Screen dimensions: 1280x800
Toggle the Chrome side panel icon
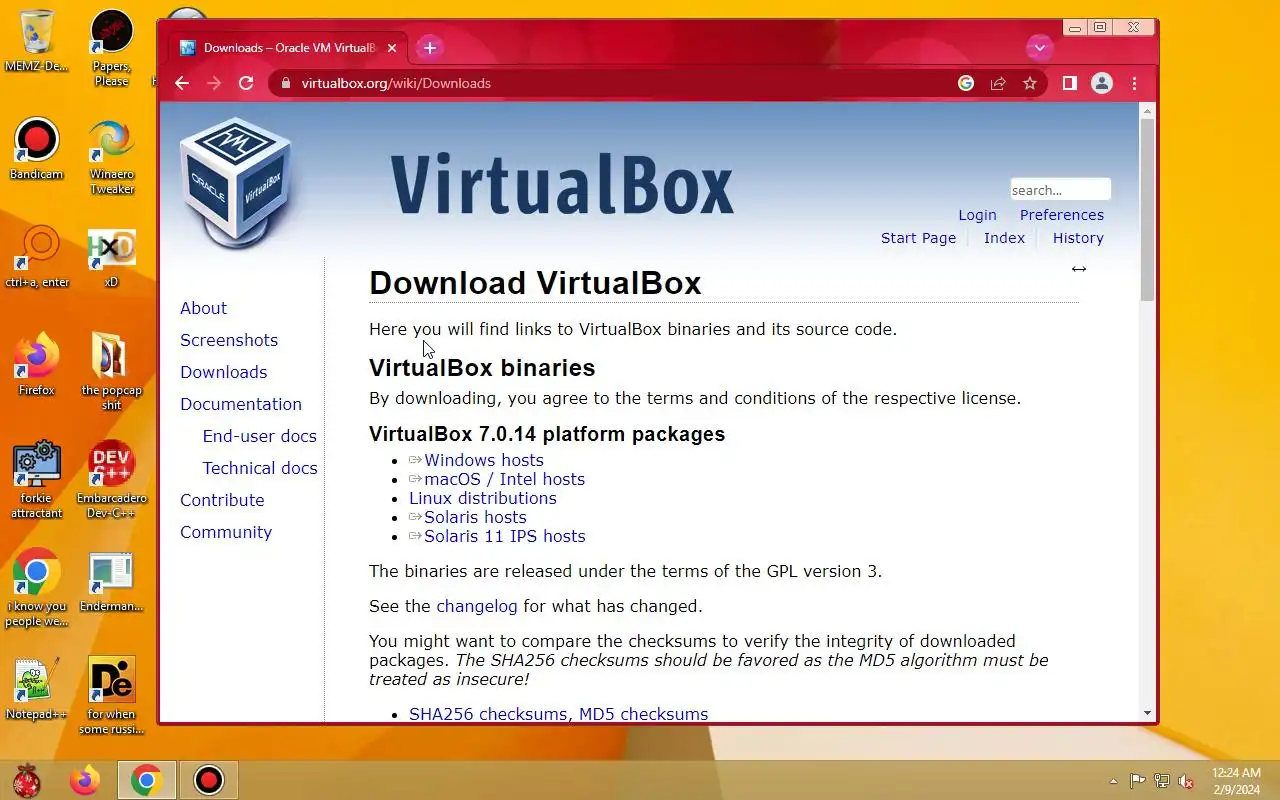pyautogui.click(x=1069, y=83)
